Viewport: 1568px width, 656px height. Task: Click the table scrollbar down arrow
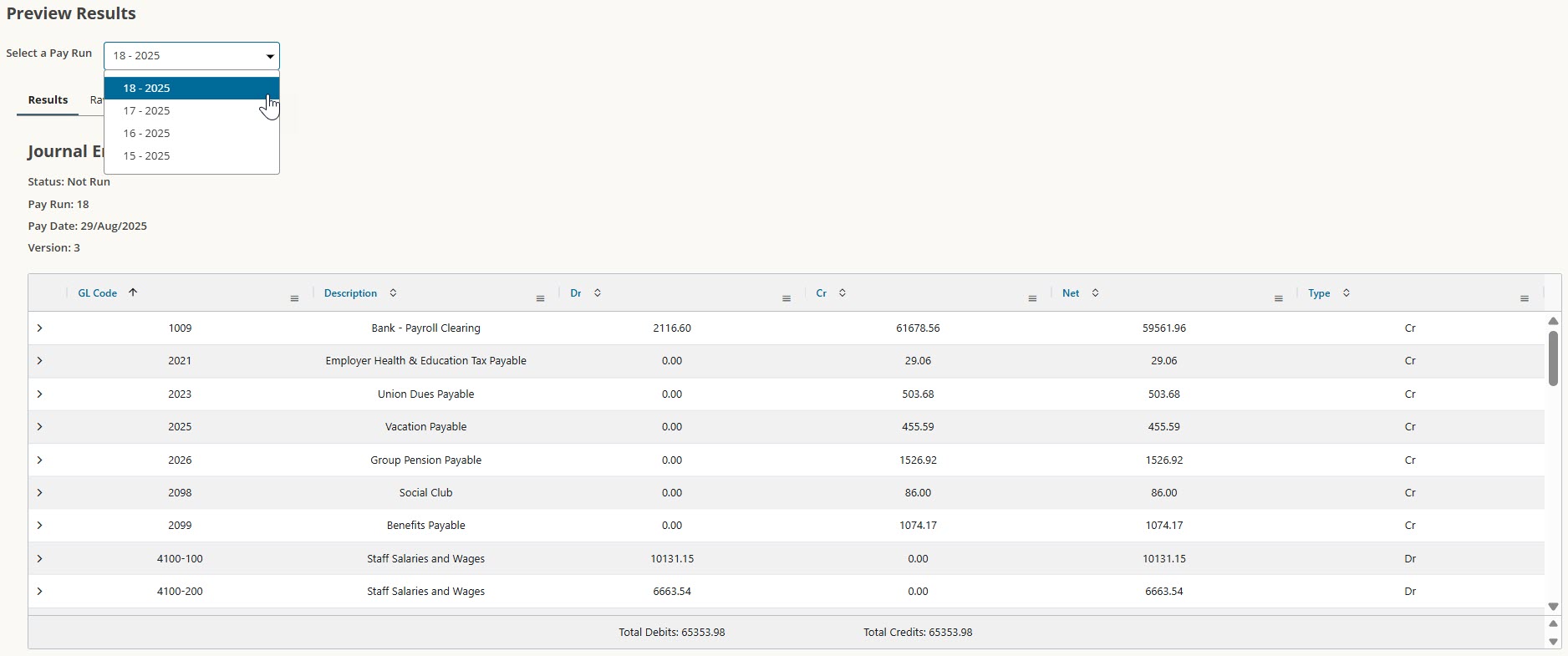[x=1553, y=607]
